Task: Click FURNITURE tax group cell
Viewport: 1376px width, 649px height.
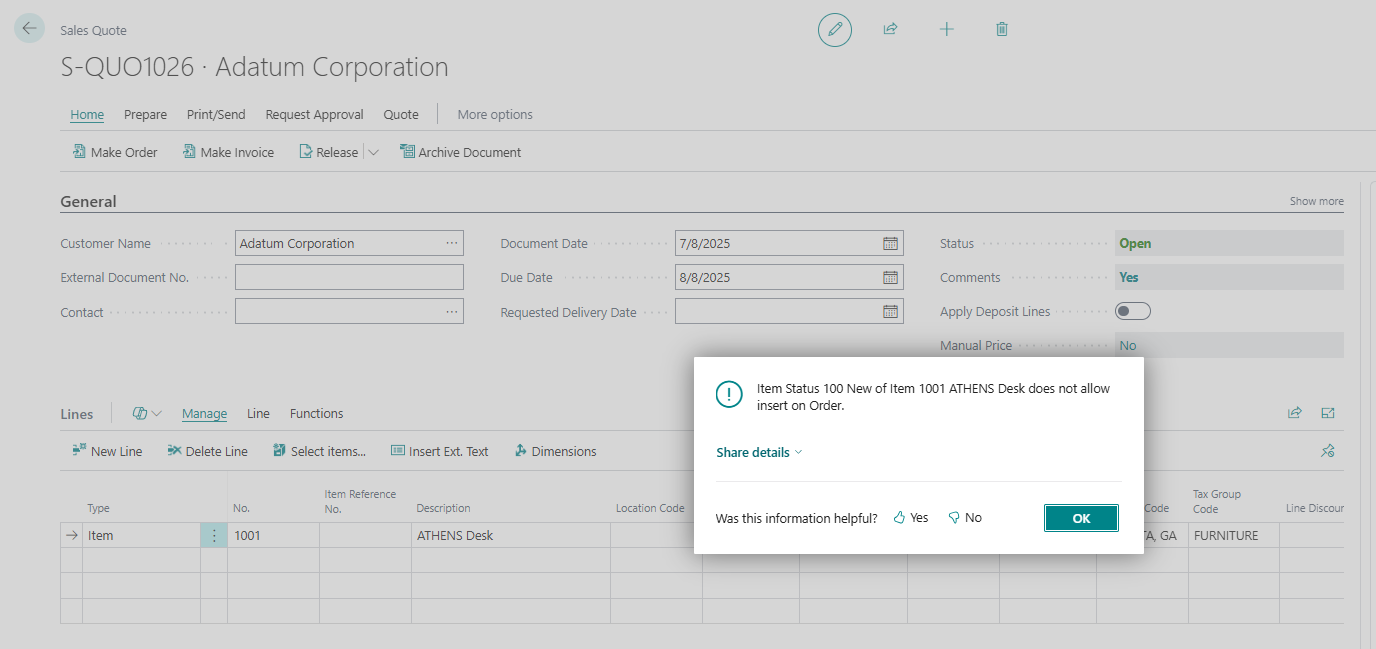Action: [x=1233, y=536]
